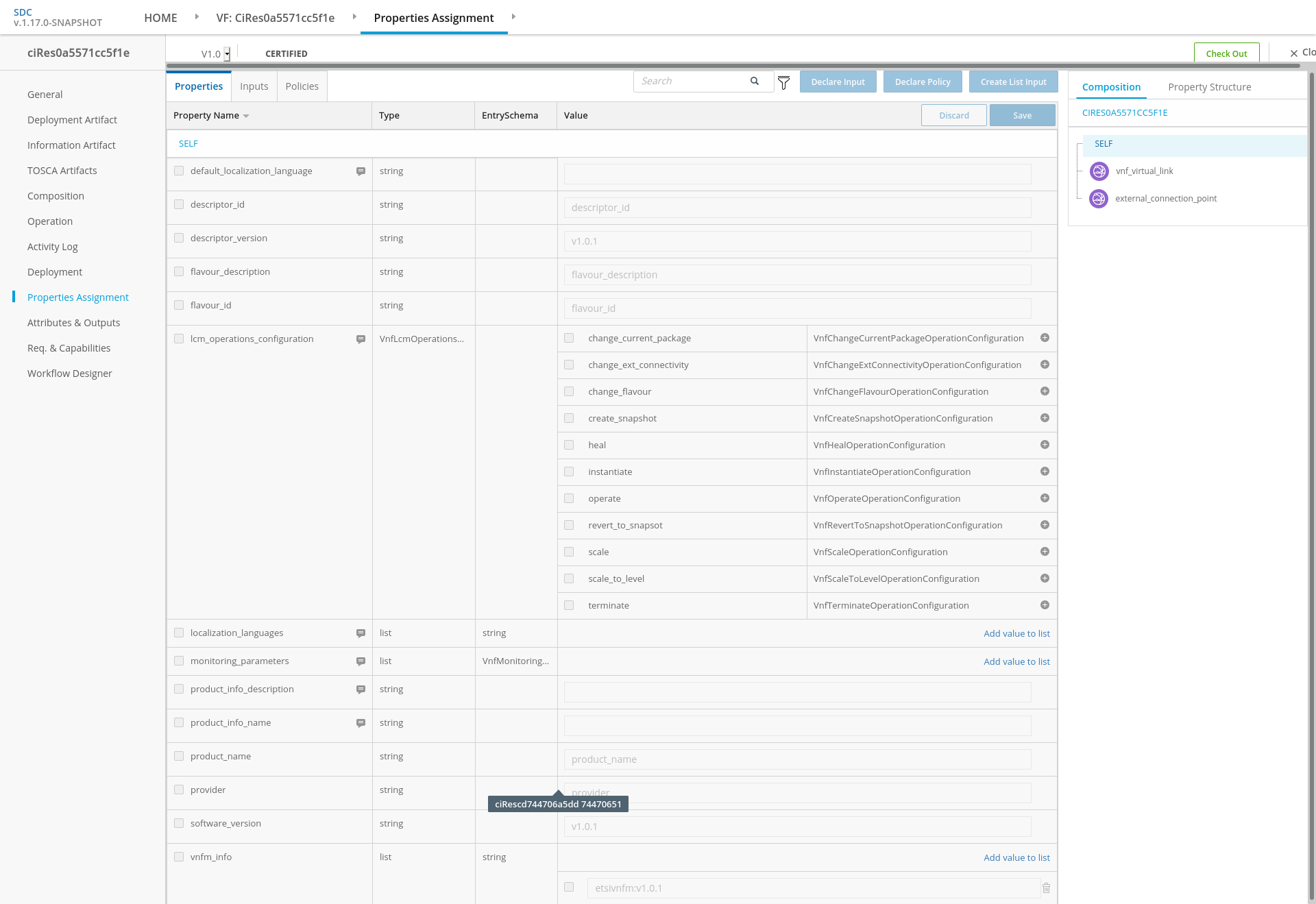Click the Declare Input button
Viewport: 1316px width, 904px height.
click(838, 82)
